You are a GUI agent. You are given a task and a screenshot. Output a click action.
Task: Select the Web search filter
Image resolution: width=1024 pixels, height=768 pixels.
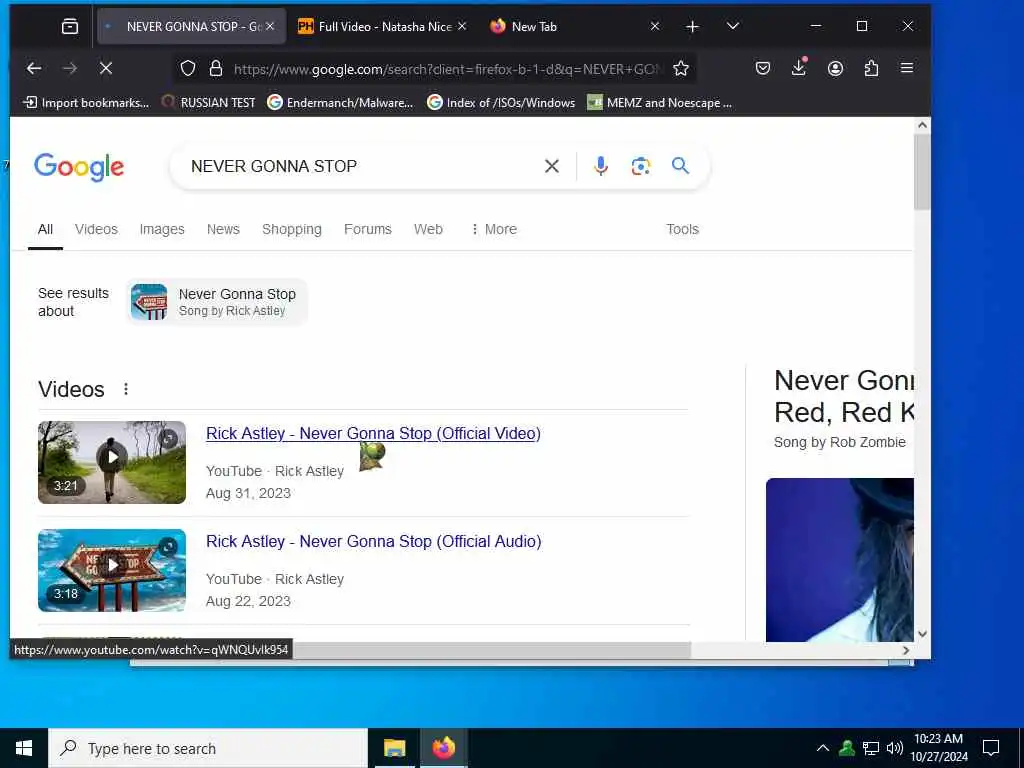(428, 229)
